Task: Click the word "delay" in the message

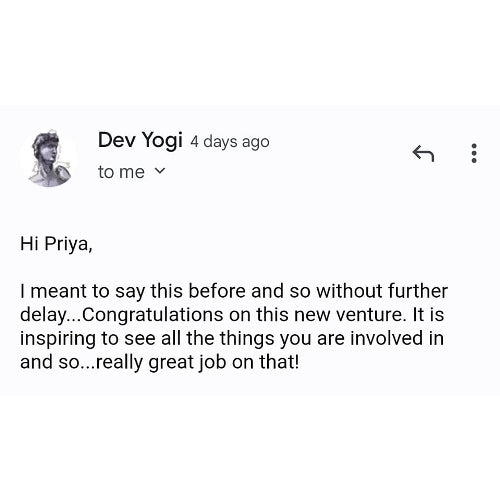Action: point(43,315)
